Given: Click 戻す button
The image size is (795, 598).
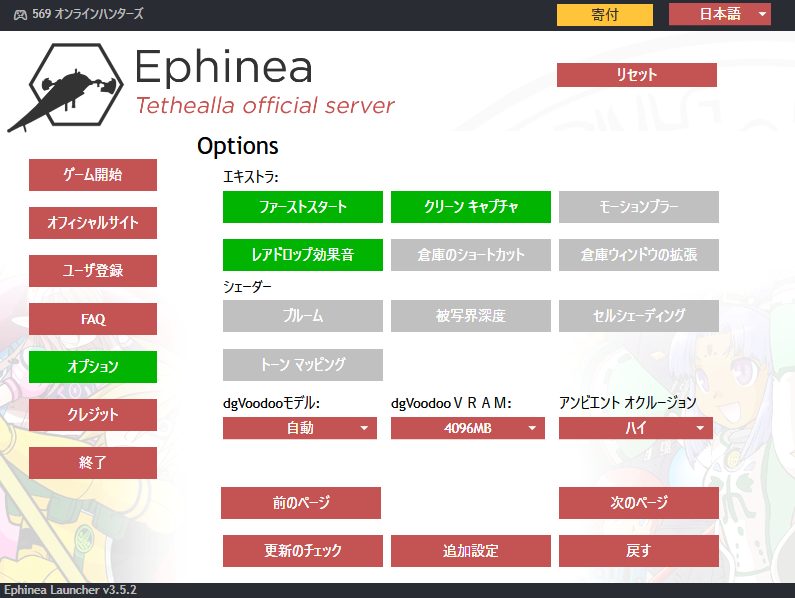Looking at the screenshot, I should click(639, 551).
